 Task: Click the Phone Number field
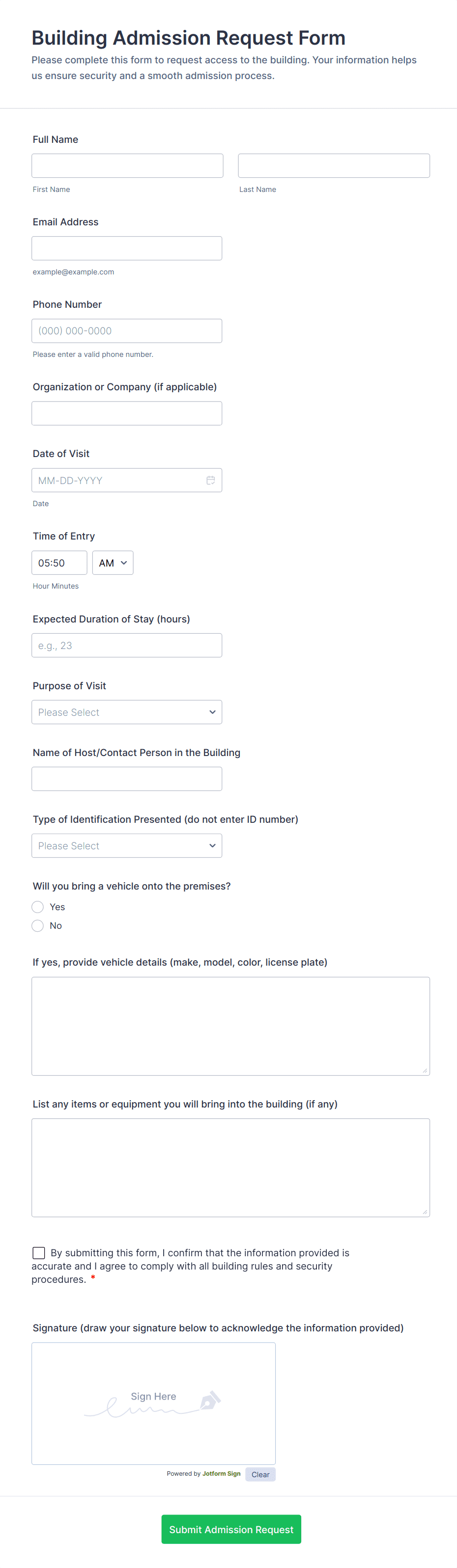coord(127,331)
